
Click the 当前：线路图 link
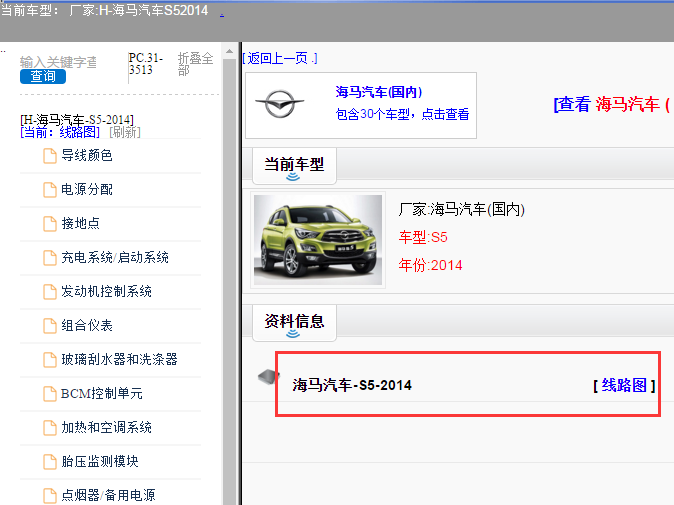tap(60, 132)
